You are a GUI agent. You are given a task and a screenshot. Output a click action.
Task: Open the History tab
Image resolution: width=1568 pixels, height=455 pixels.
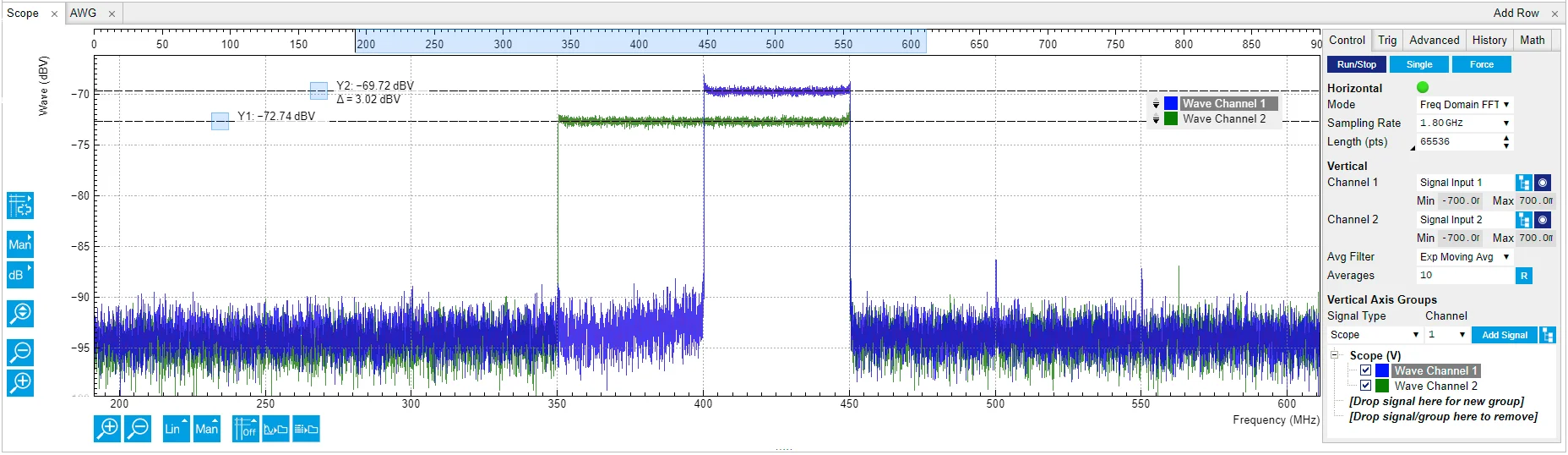click(x=1489, y=40)
